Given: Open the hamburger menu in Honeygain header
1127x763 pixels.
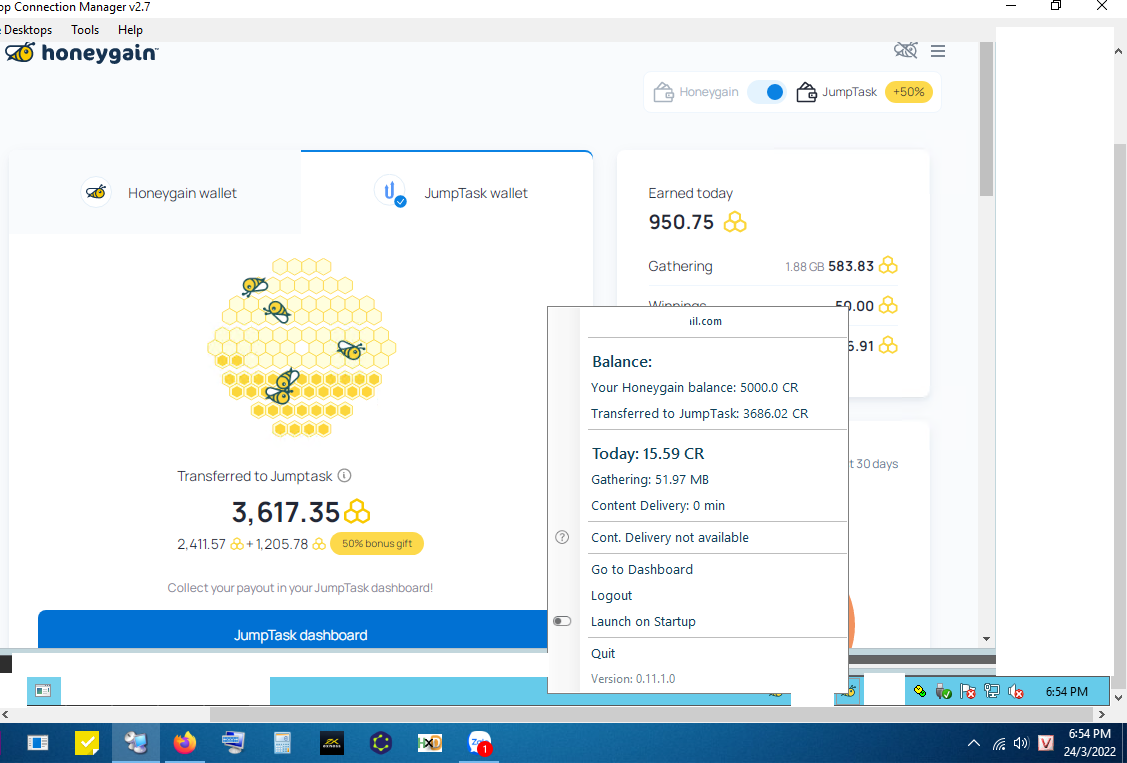Looking at the screenshot, I should 937,50.
